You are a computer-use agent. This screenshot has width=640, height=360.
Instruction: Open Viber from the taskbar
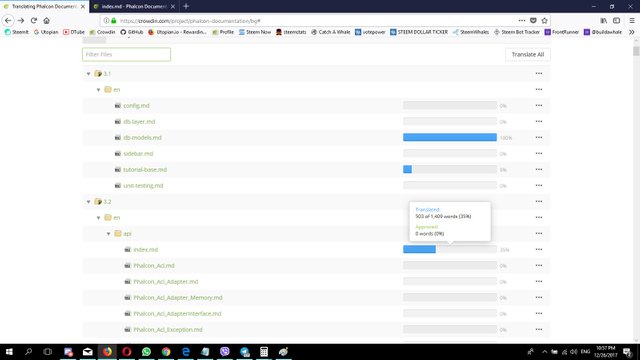click(x=224, y=351)
